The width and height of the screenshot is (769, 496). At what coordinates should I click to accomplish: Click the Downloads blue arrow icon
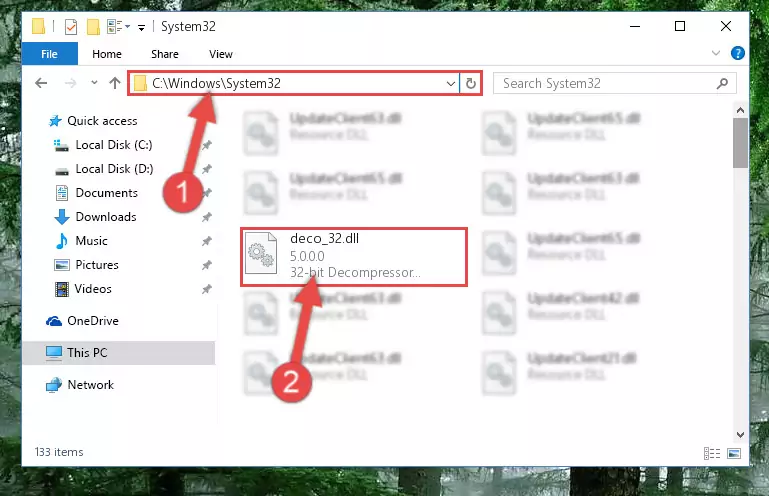[x=61, y=217]
